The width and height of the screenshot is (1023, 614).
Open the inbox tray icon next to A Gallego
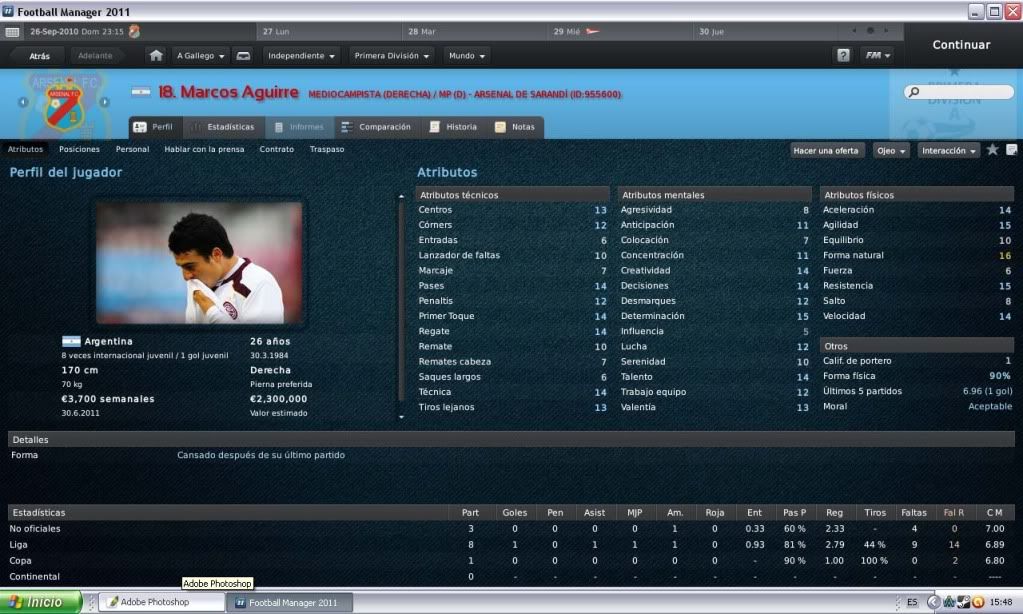pos(243,56)
